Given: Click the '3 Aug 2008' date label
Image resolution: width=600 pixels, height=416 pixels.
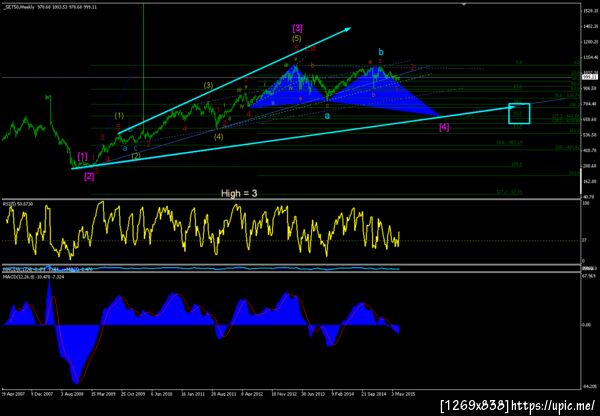Looking at the screenshot, I should click(70, 393).
